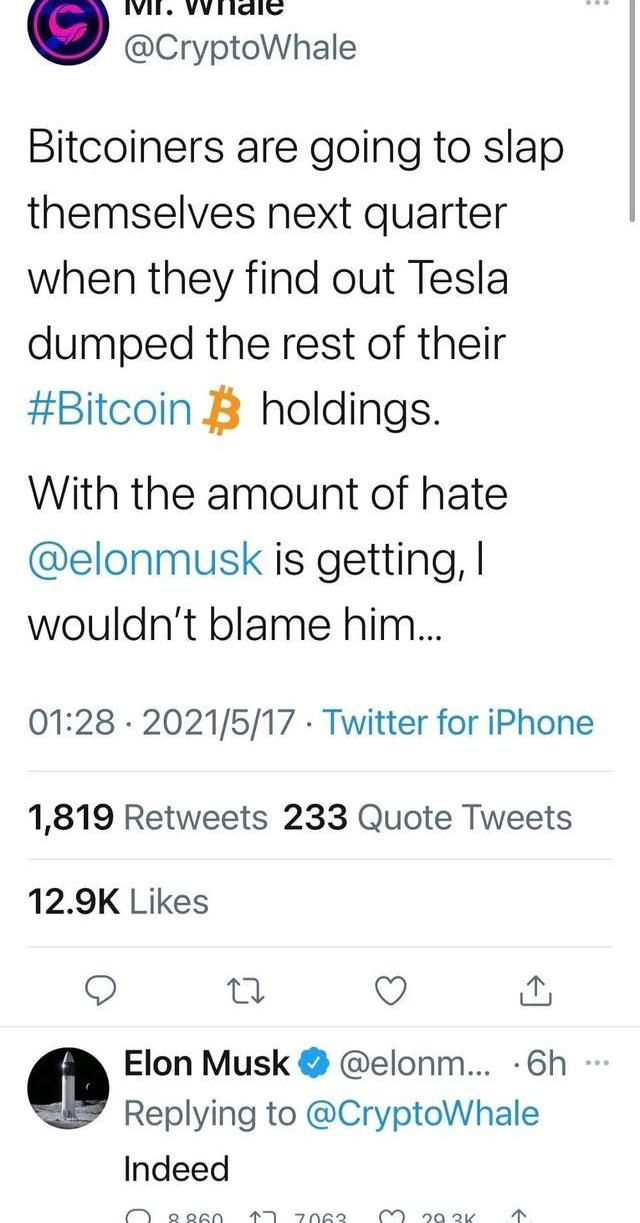This screenshot has height=1223, width=640.
Task: Reply to Mr. Whale's tweet via comment icon
Action: tap(100, 989)
